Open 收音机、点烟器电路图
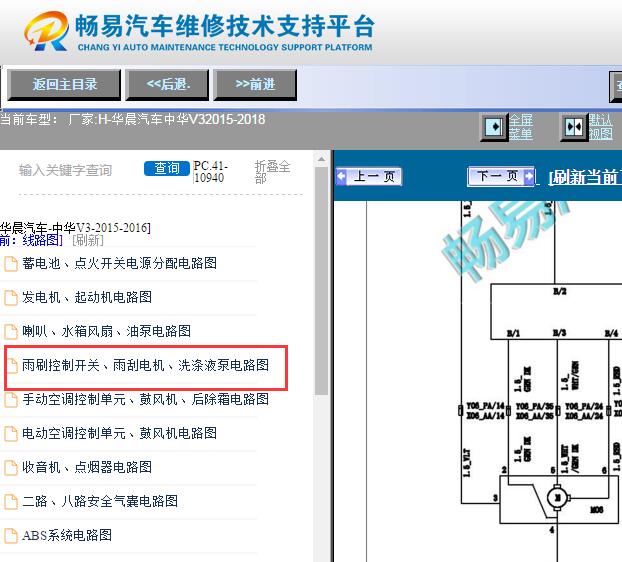The image size is (622, 562). (x=87, y=467)
